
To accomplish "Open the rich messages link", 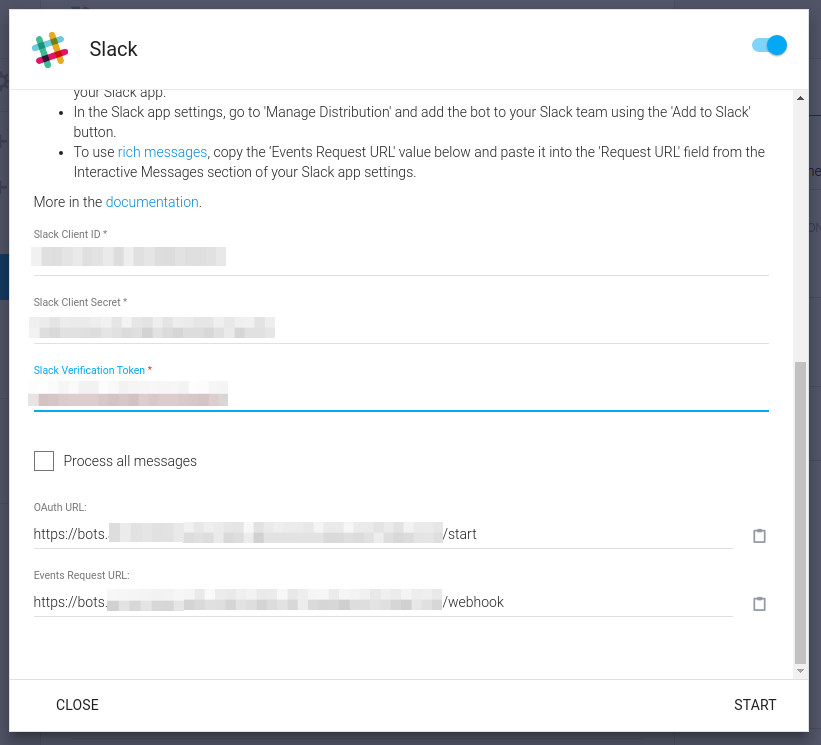I will (162, 152).
